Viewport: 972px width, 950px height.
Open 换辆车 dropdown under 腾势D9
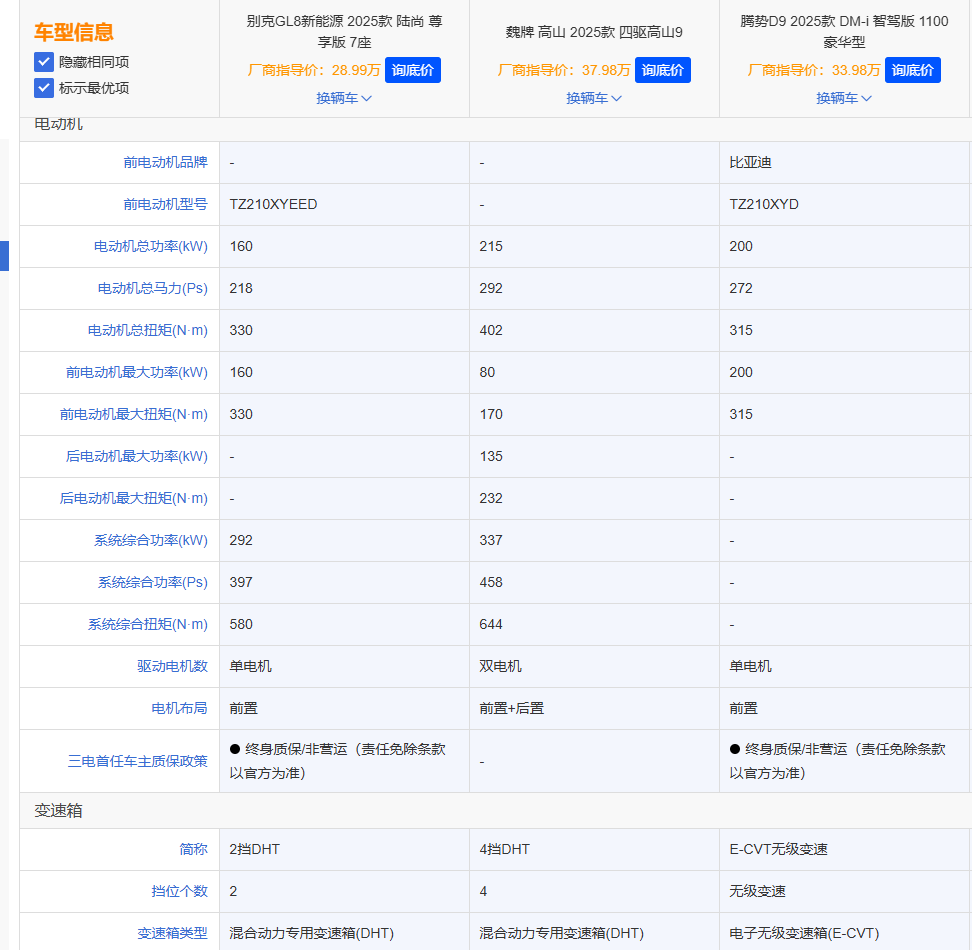coord(844,98)
